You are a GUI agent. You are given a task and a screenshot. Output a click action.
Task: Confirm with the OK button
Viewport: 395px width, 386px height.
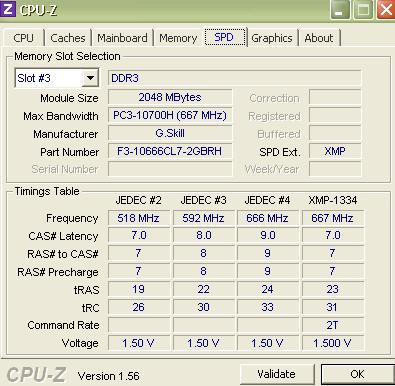357,374
